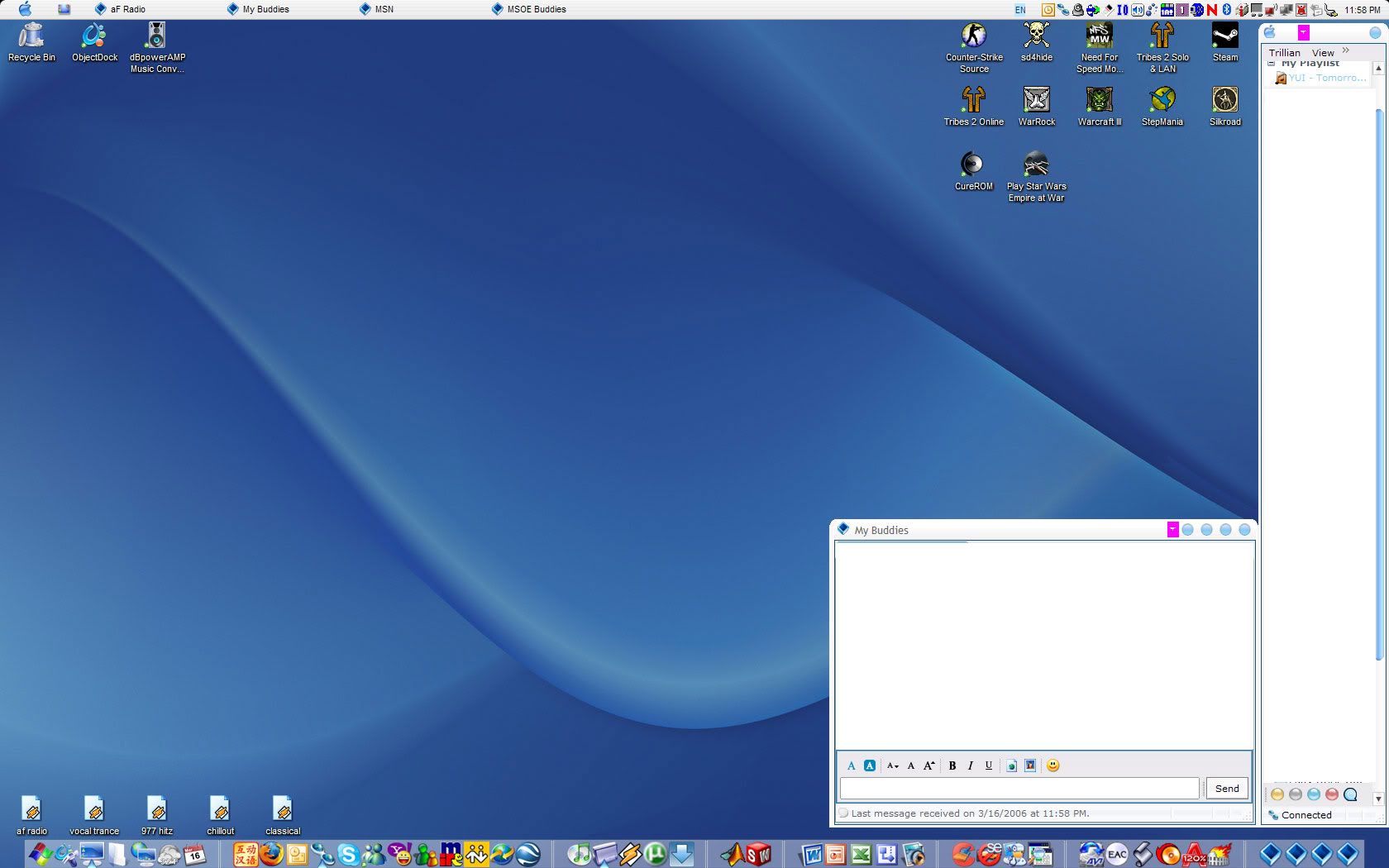The height and width of the screenshot is (868, 1389).
Task: Open the View menu in Trillian
Action: point(1323,52)
